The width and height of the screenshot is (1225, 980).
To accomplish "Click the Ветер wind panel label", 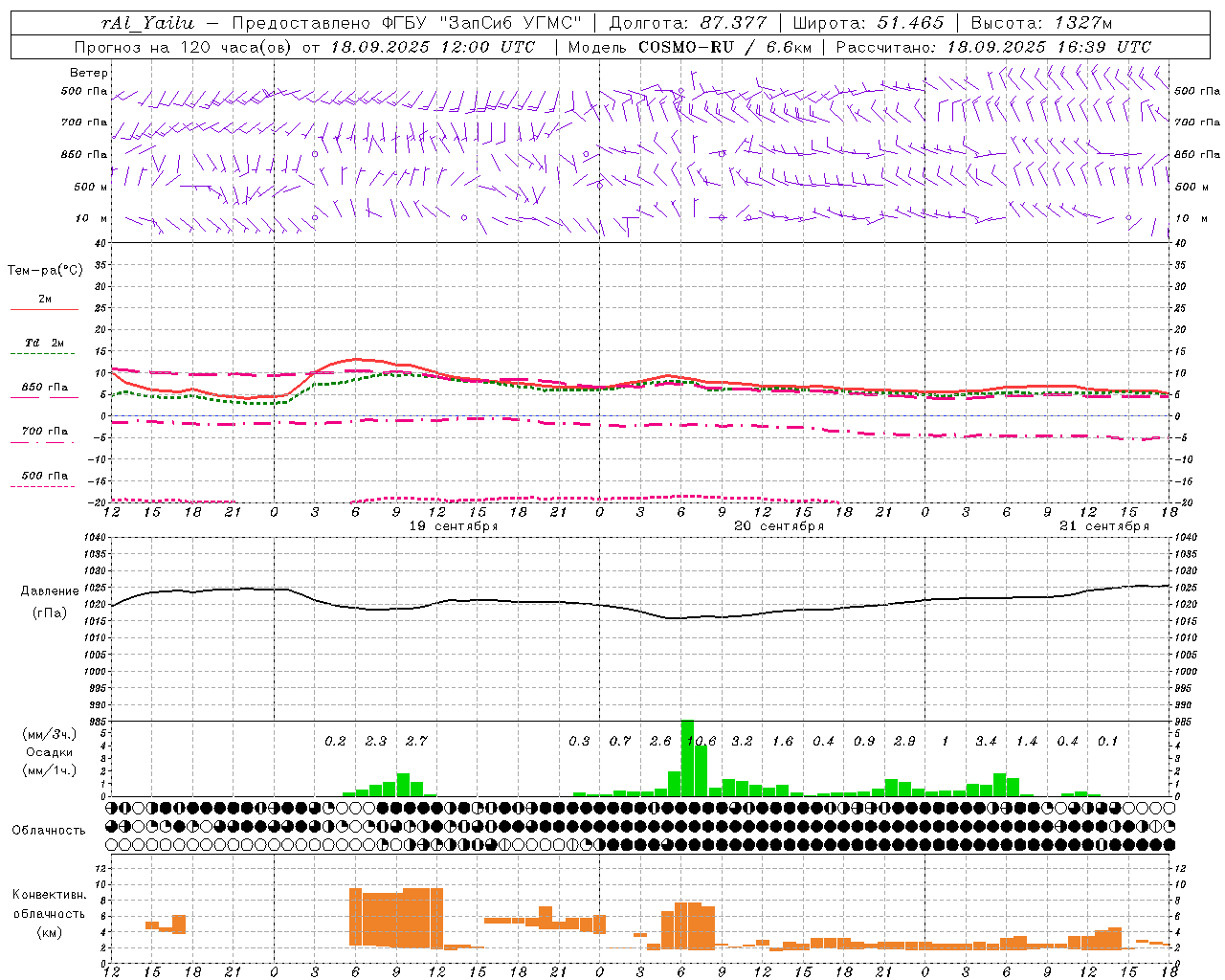I will pos(89,73).
